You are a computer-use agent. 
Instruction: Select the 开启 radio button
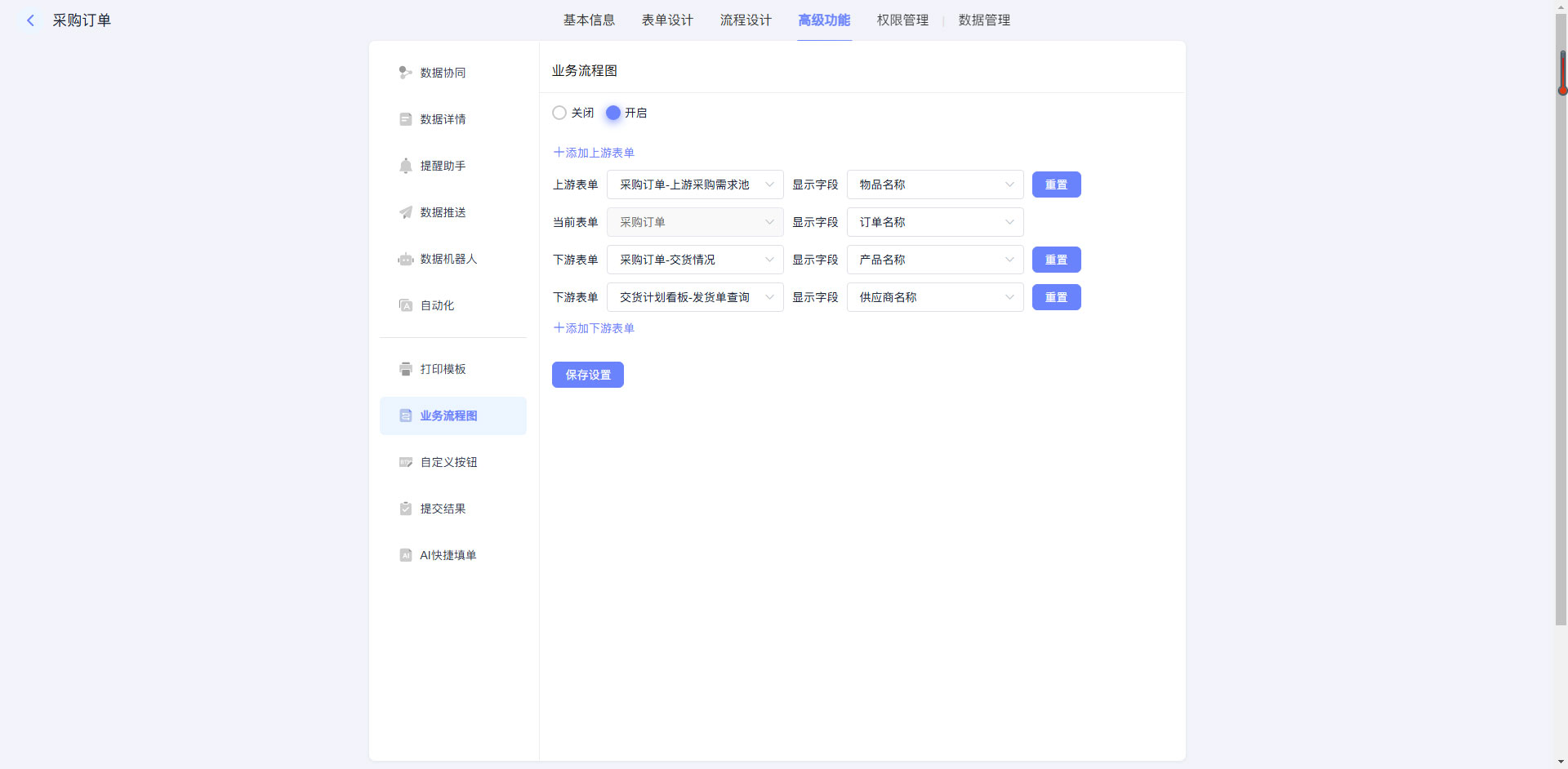pyautogui.click(x=613, y=113)
